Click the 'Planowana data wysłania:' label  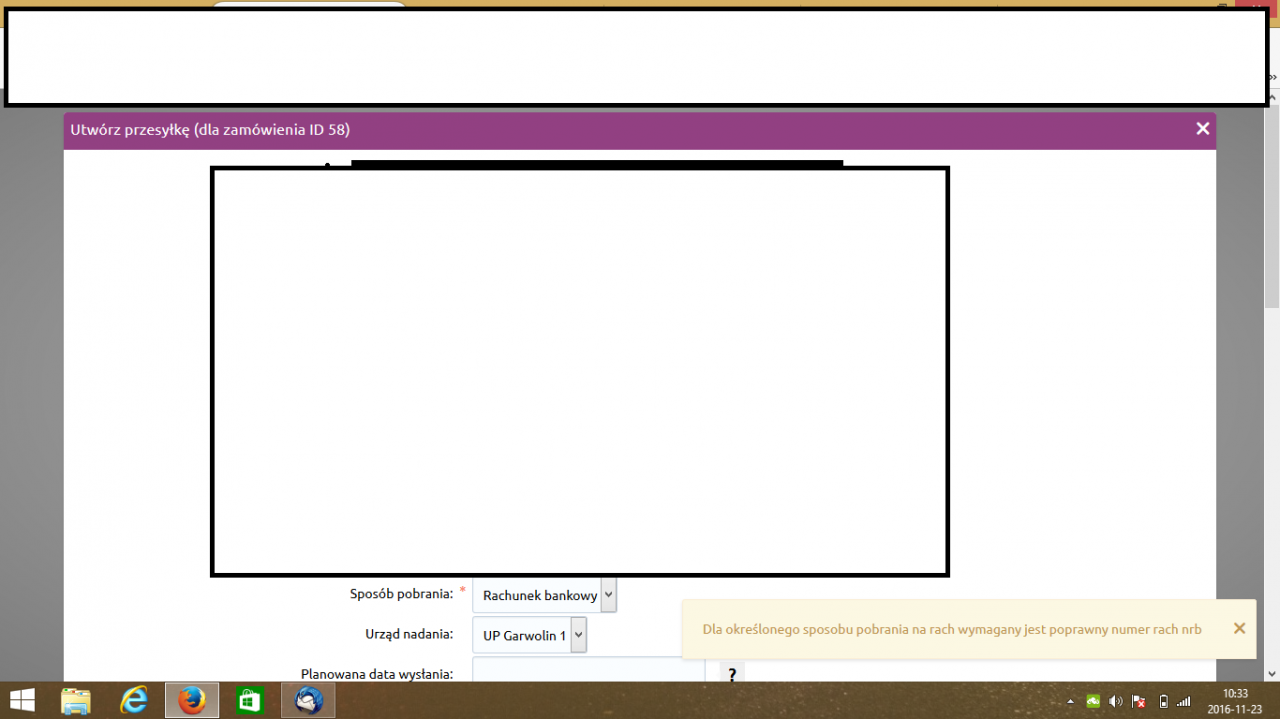[377, 674]
